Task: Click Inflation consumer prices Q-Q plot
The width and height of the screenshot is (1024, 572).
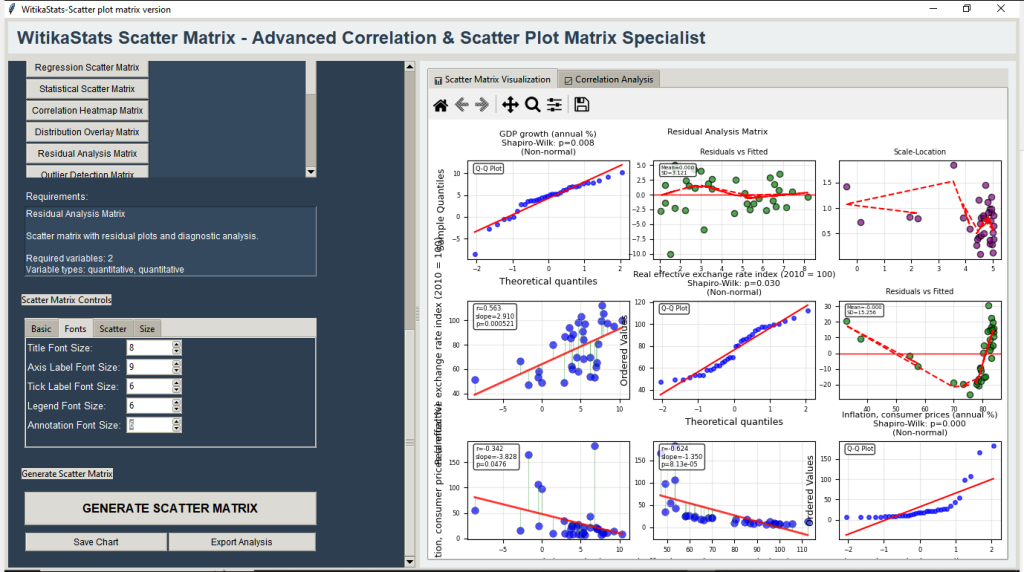Action: coord(920,490)
